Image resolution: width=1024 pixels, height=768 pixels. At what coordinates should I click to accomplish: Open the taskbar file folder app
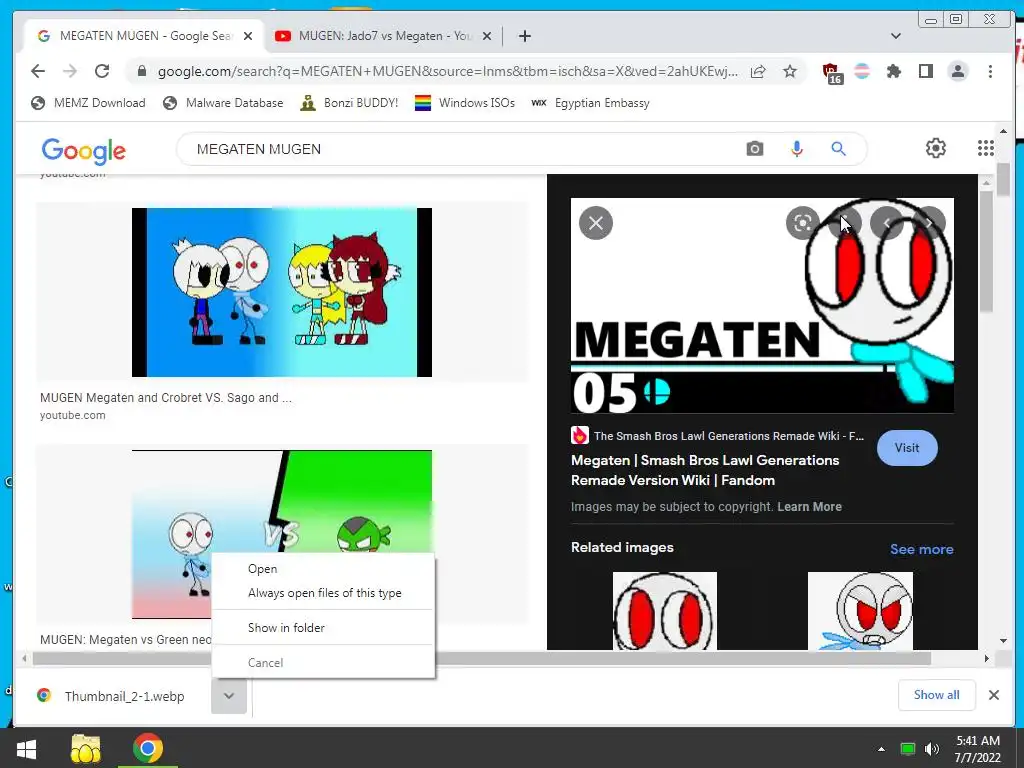tap(86, 748)
